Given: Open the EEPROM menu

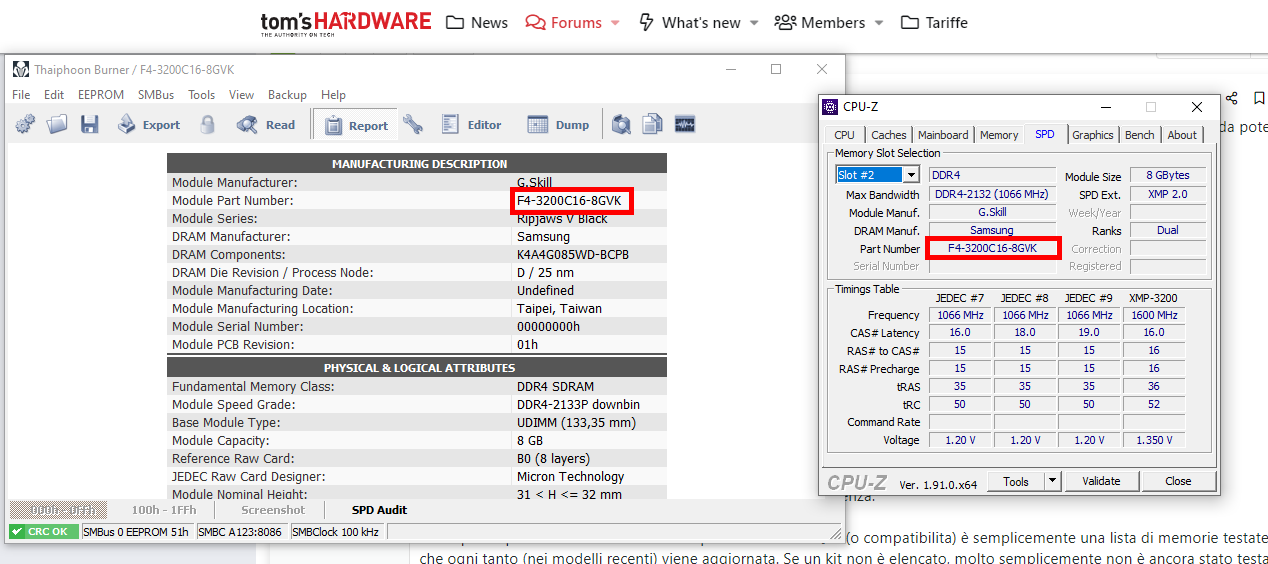Looking at the screenshot, I should (101, 95).
